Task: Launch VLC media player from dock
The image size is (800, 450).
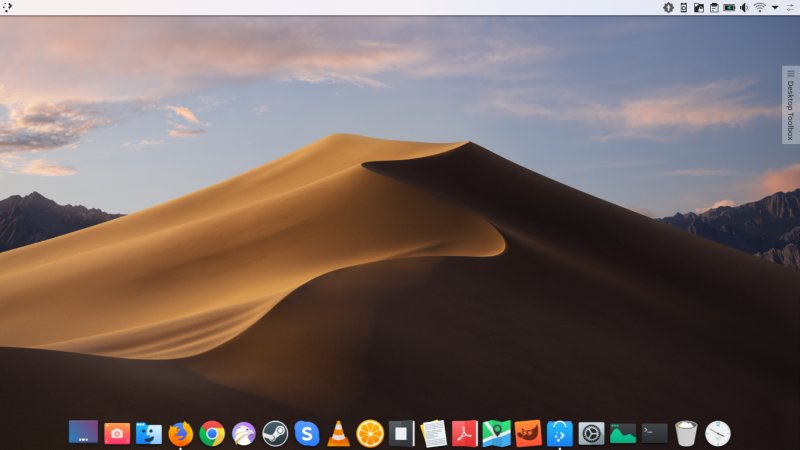Action: click(338, 434)
